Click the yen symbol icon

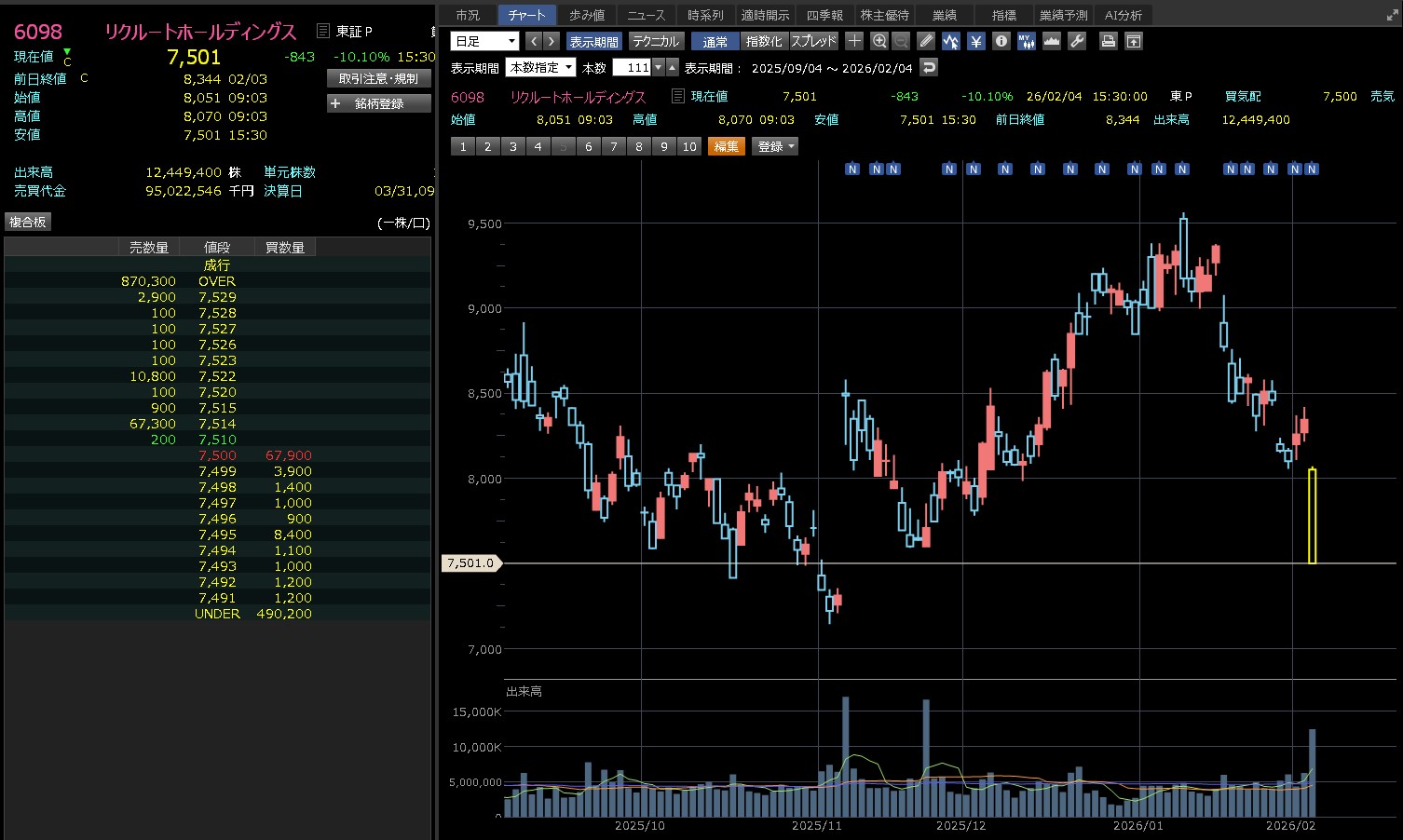(975, 41)
